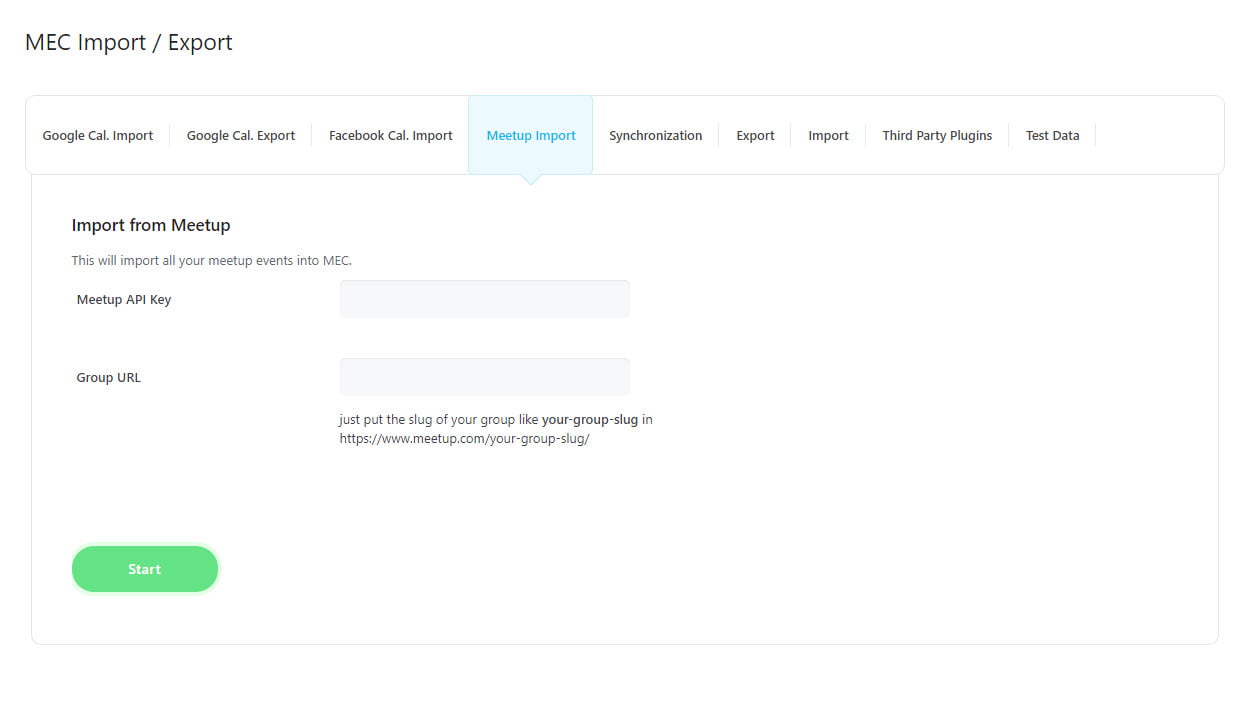Screen dimensions: 1250x701
Task: Focus the Meetup API Key field
Action: click(x=484, y=299)
